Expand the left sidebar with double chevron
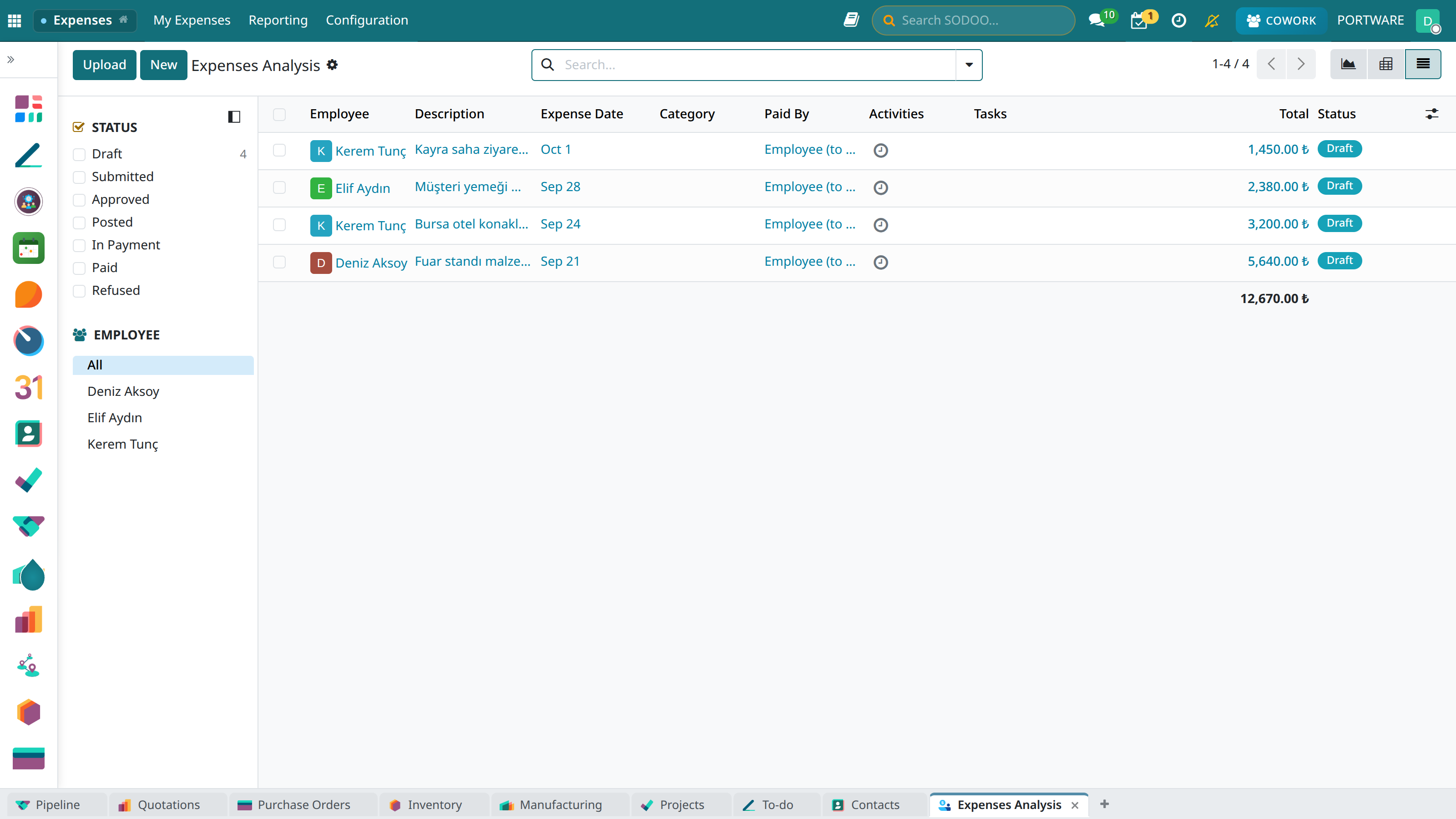Screen dimensions: 1456x819 tap(11, 59)
